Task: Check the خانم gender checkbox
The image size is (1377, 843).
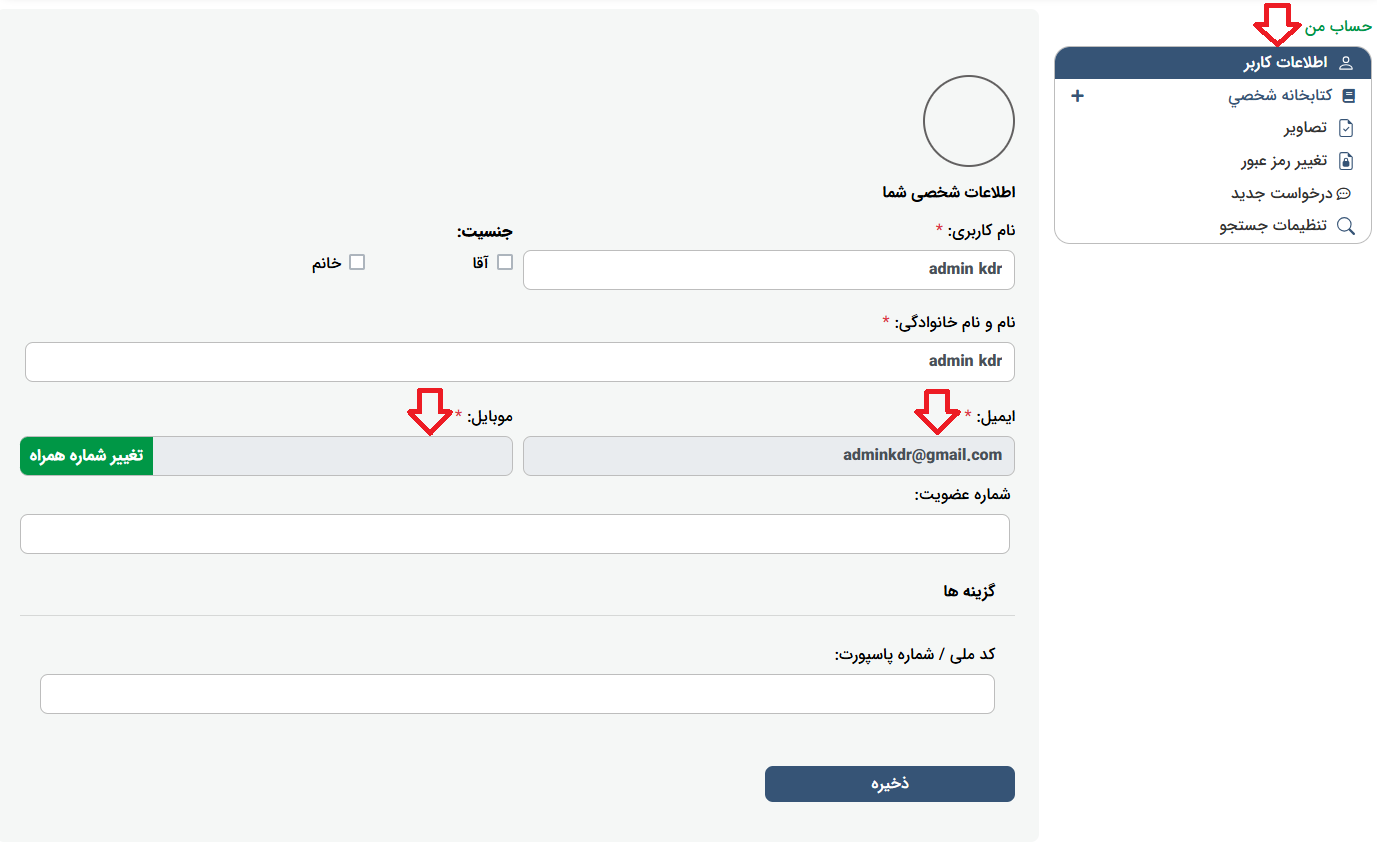Action: [x=357, y=262]
